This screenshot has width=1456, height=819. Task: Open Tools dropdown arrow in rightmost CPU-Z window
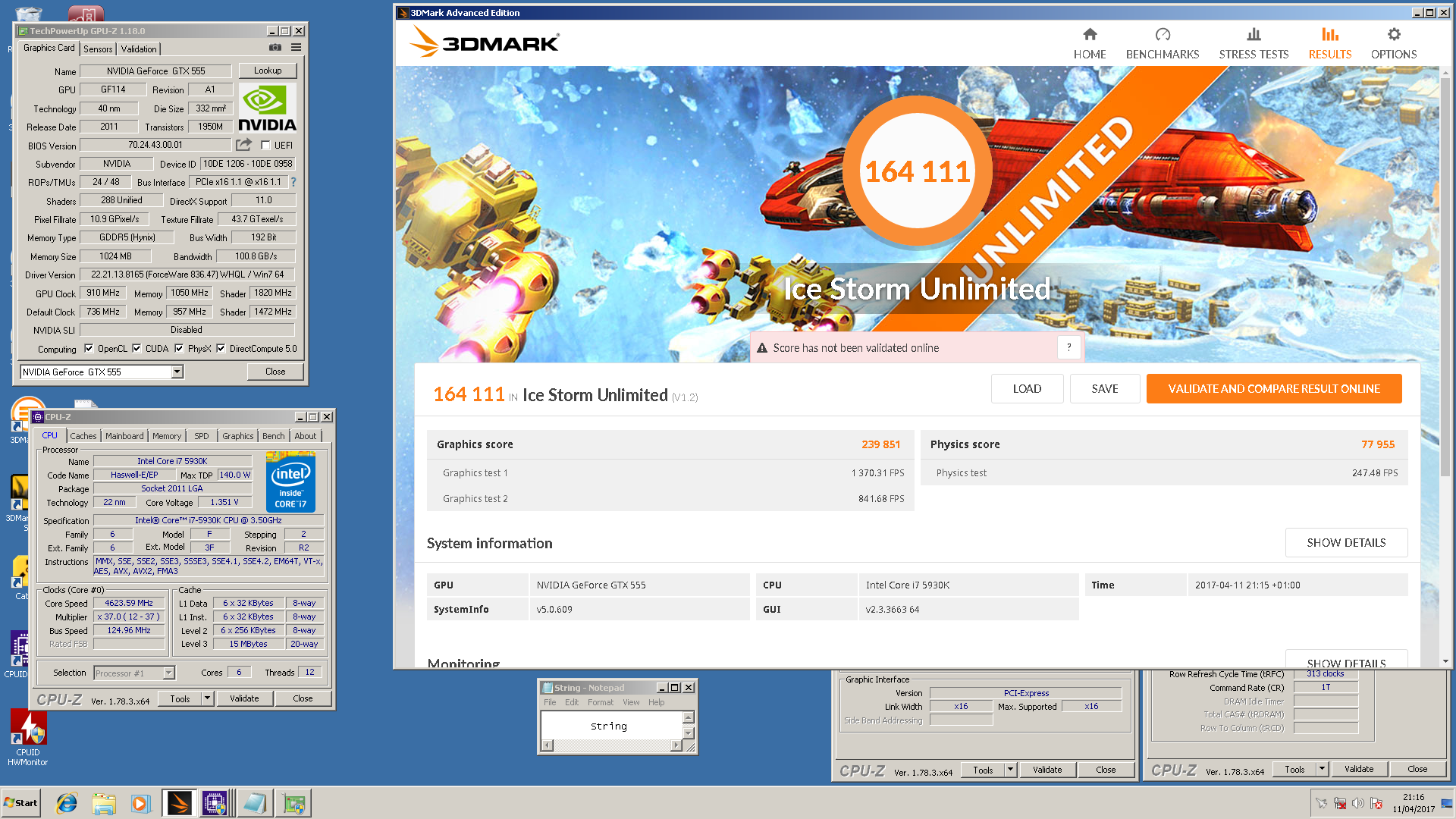click(1322, 769)
